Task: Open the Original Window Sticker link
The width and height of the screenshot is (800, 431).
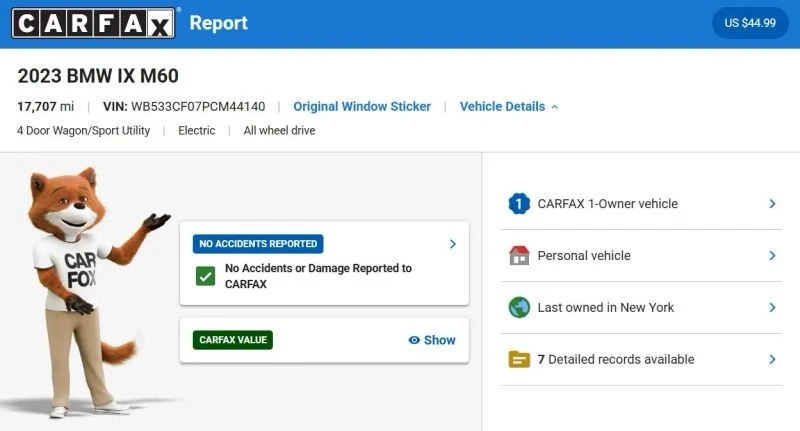Action: pyautogui.click(x=362, y=107)
